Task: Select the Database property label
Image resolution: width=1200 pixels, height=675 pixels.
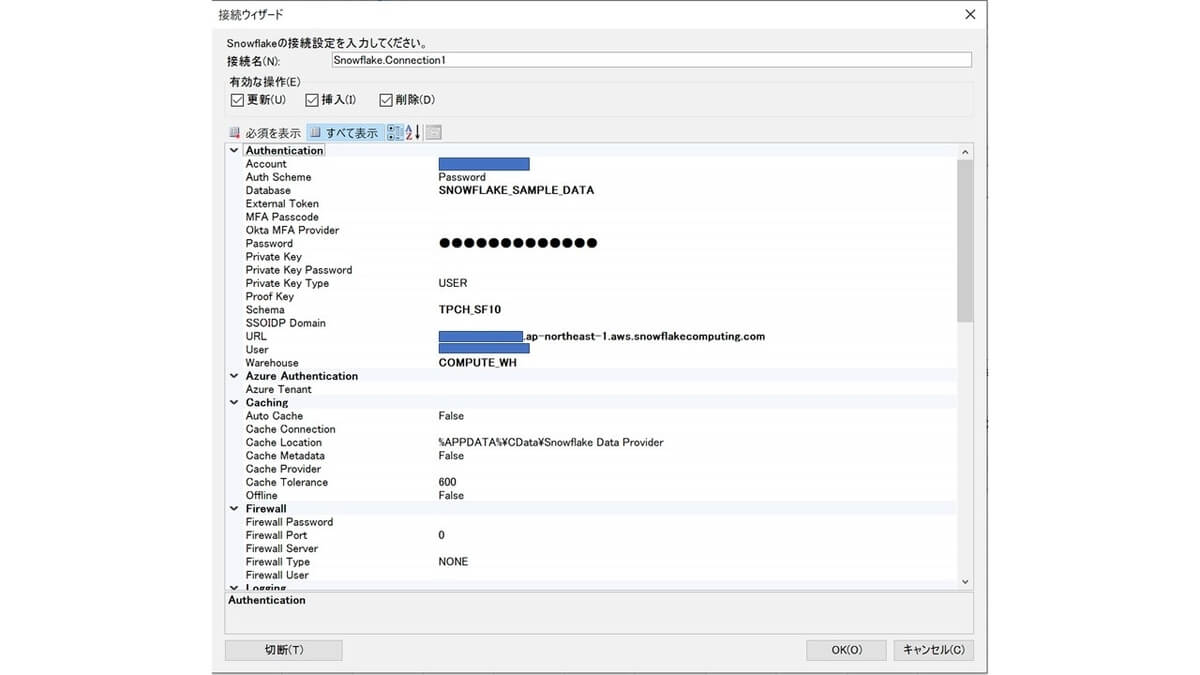Action: click(268, 190)
